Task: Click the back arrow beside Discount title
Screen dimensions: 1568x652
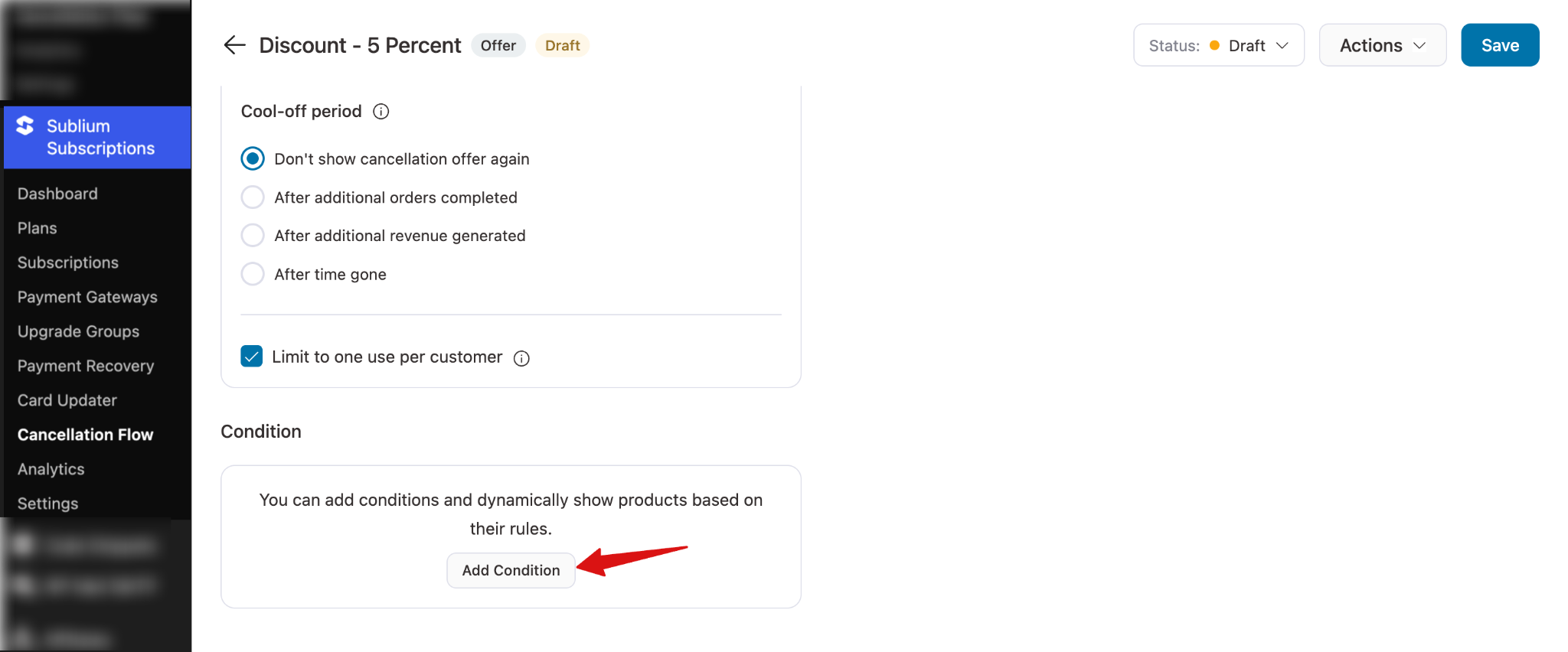Action: [234, 45]
